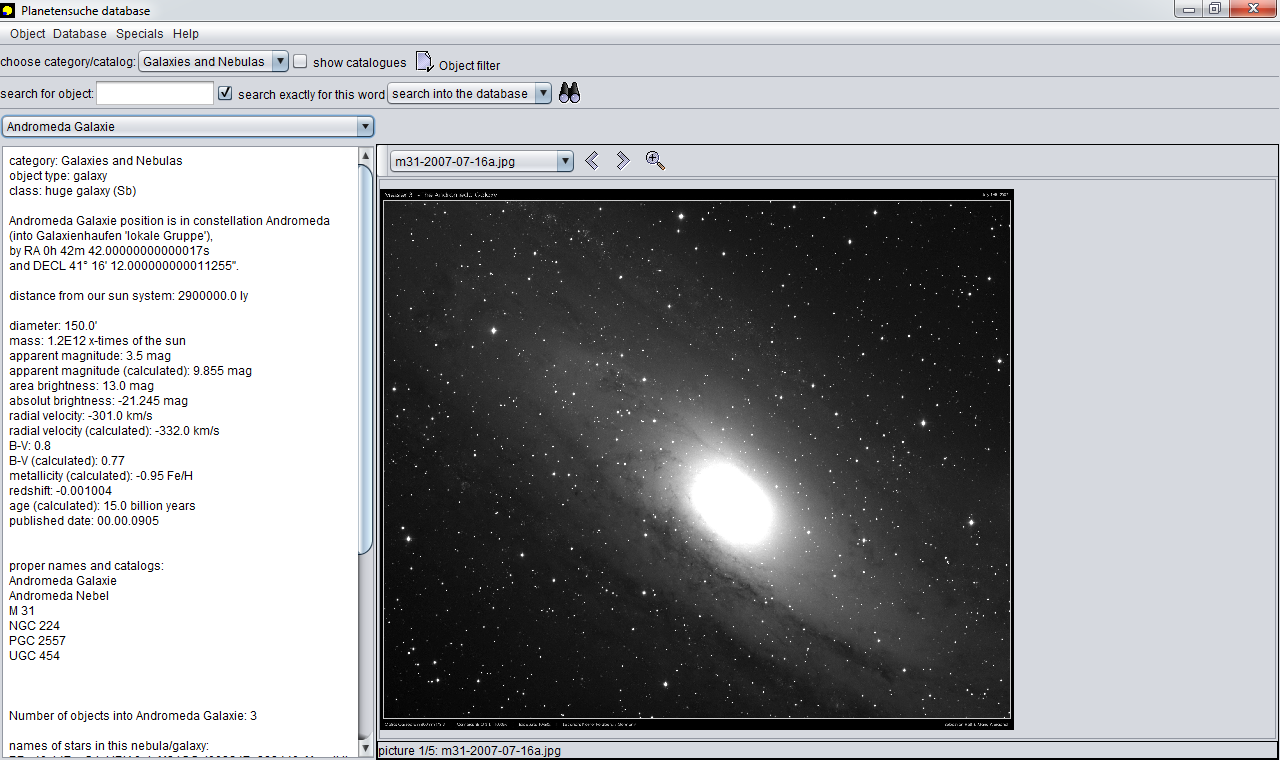This screenshot has width=1280, height=760.
Task: Click 'Number of objects into Andromeda Galaxie: 3'
Action: point(133,716)
